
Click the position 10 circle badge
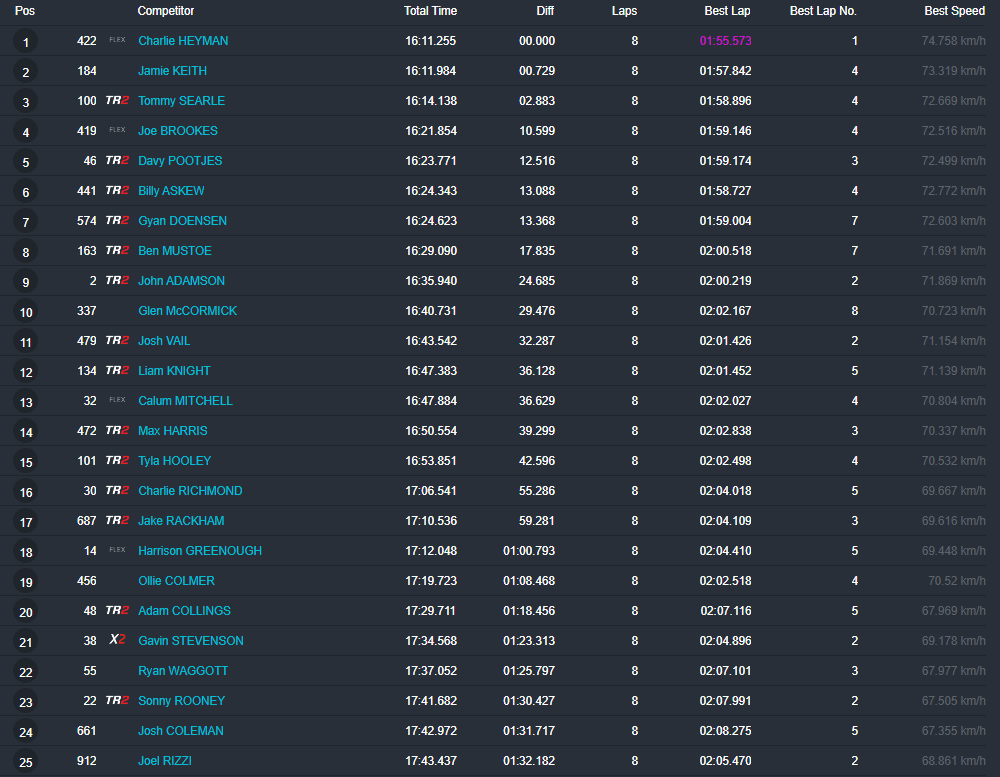pyautogui.click(x=26, y=312)
